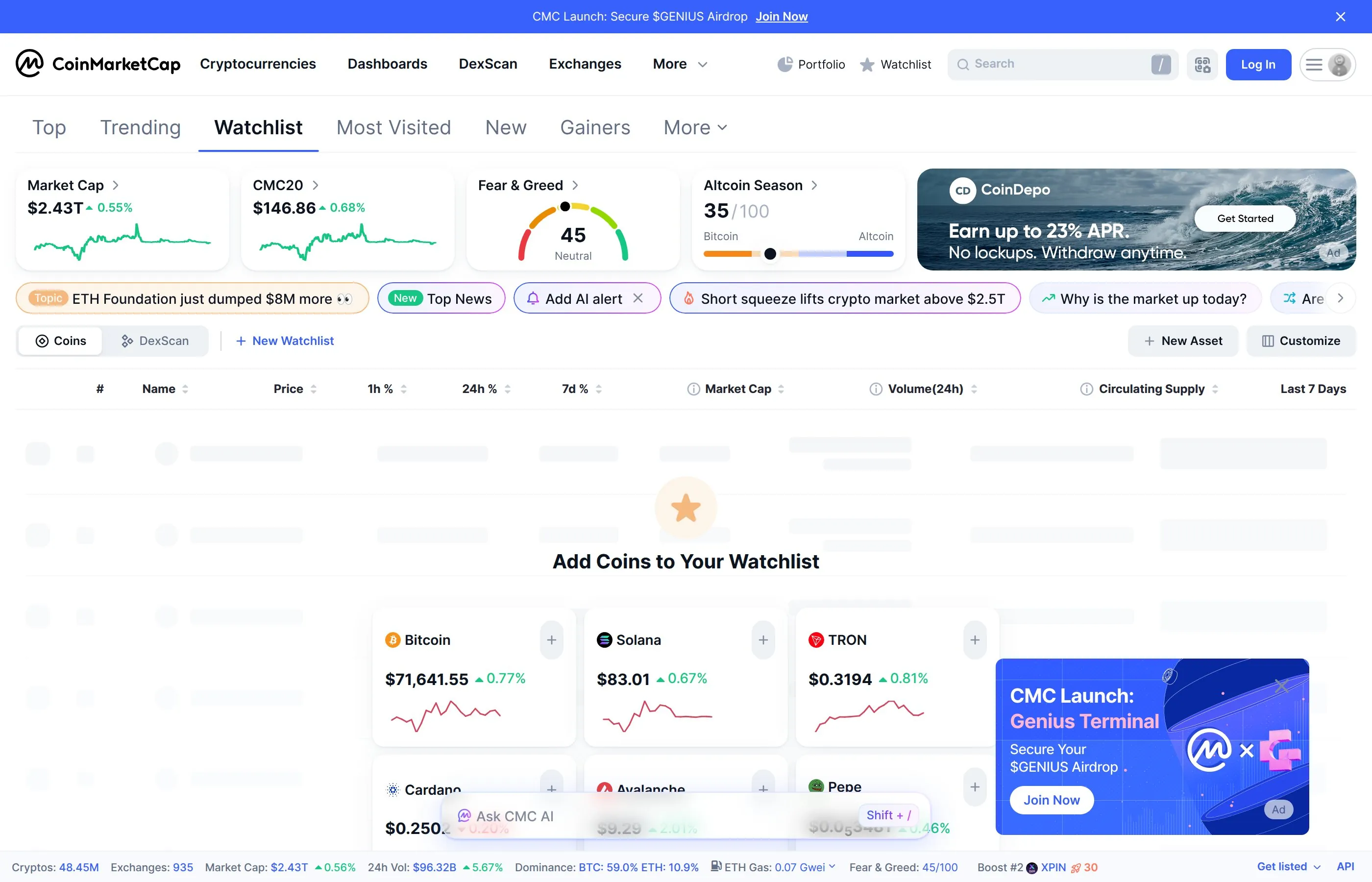Click the Bitcoin coin icon
1372x882 pixels.
(392, 640)
